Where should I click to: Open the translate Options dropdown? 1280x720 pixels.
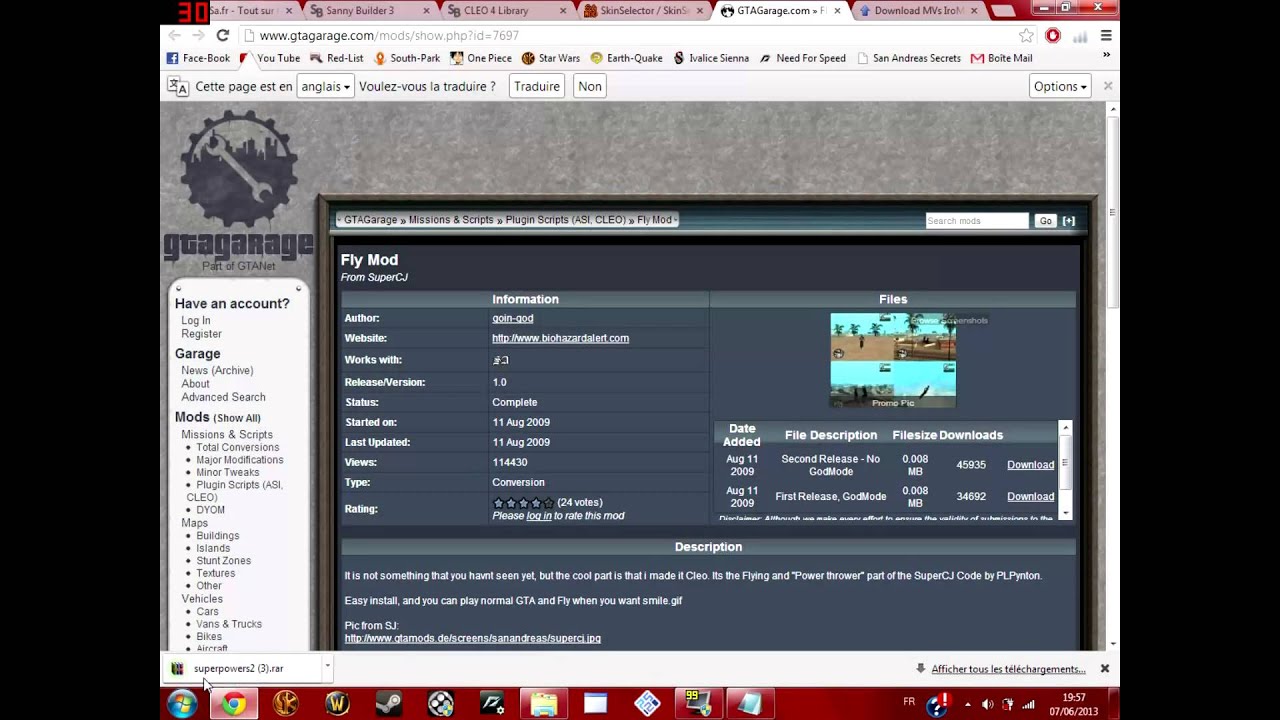click(1060, 86)
